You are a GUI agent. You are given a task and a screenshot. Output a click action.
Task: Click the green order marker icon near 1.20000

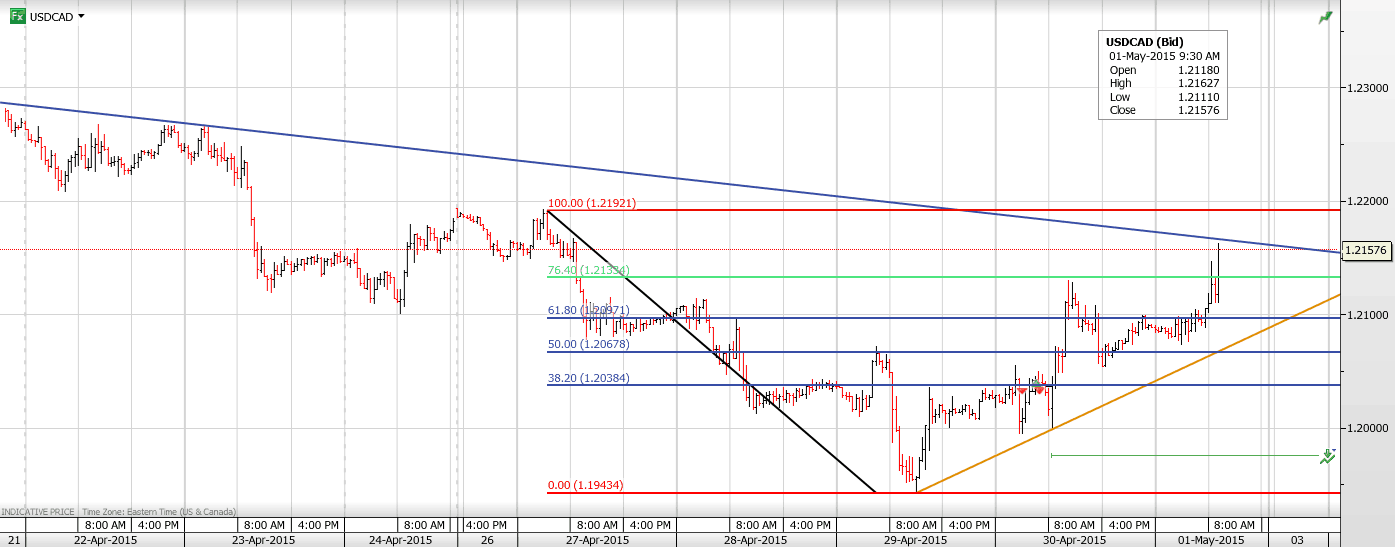coord(1327,456)
